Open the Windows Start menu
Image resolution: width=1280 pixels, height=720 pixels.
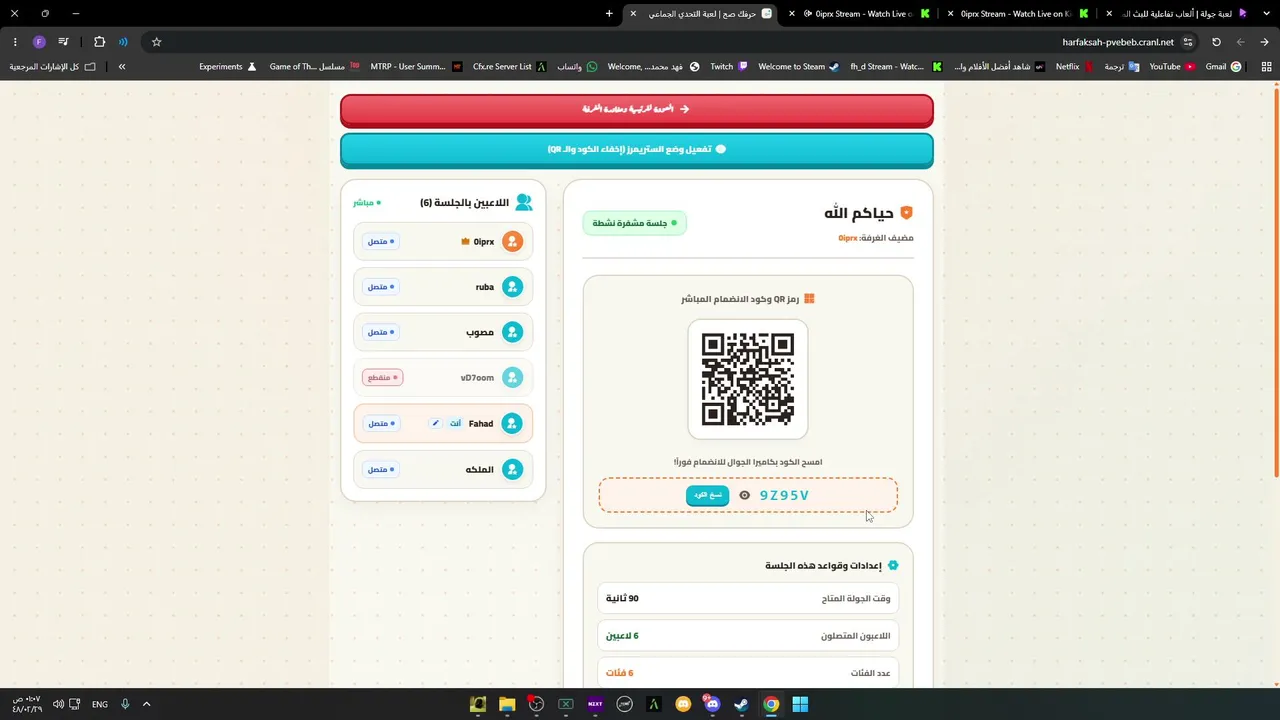[x=800, y=704]
